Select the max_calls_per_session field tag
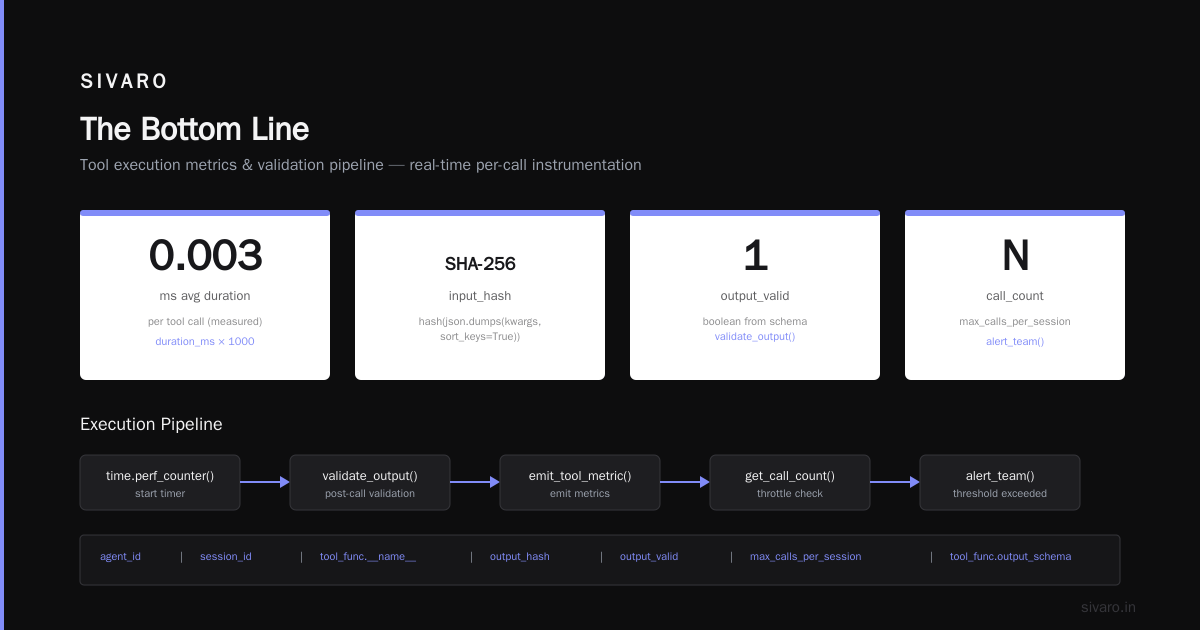 (806, 557)
